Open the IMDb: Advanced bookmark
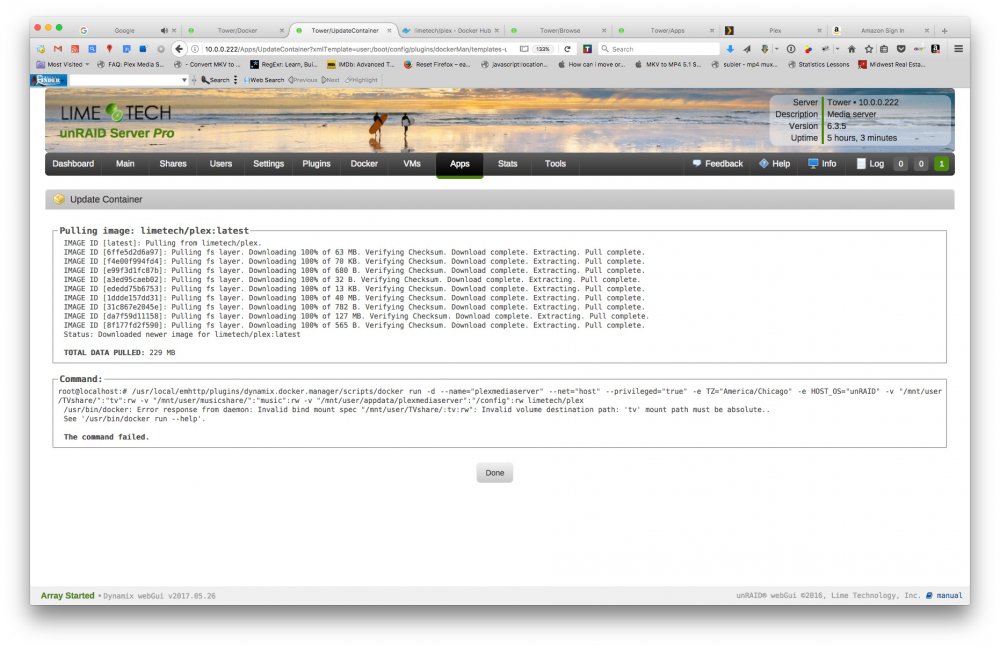1000x648 pixels. point(360,64)
